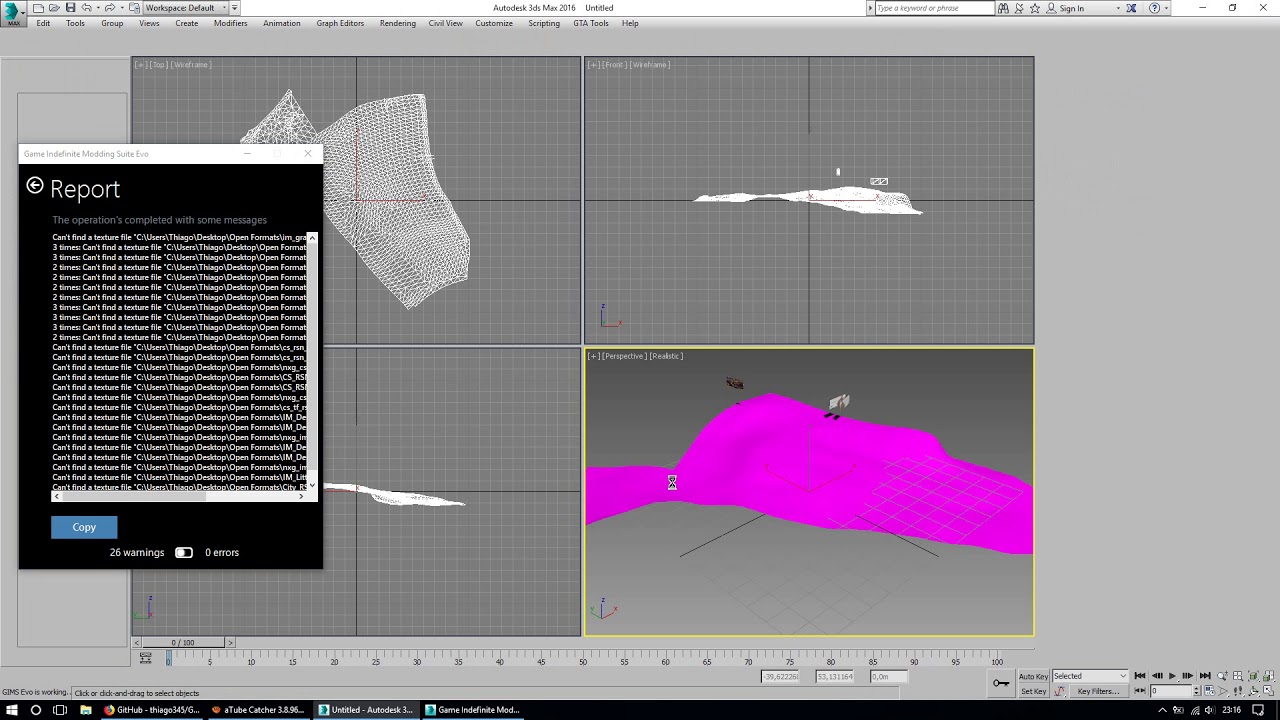The image size is (1280, 720).
Task: Click the Undo arrow icon
Action: pyautogui.click(x=86, y=8)
